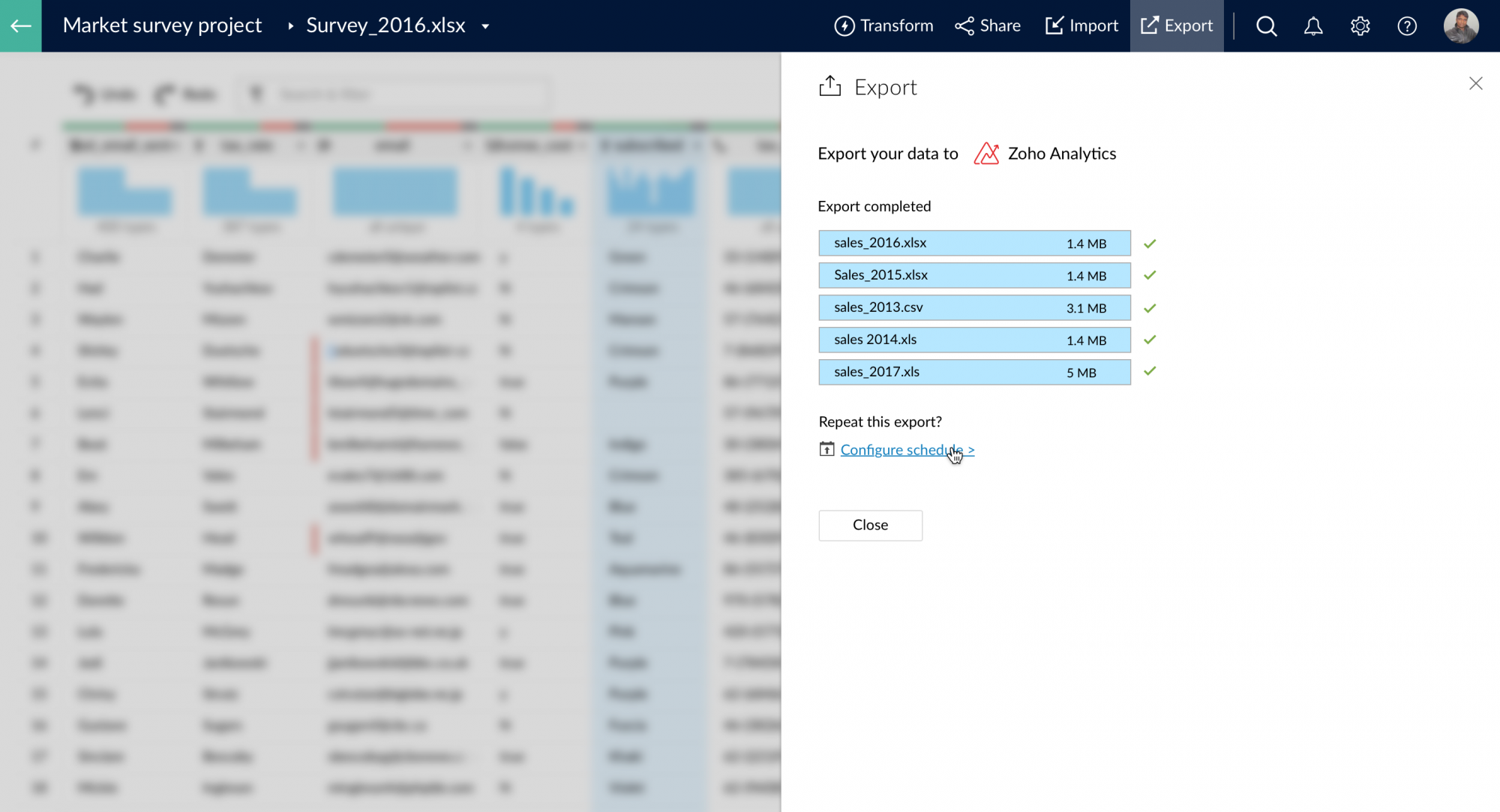This screenshot has height=812, width=1500.
Task: Select the Export tab
Action: 1176,26
